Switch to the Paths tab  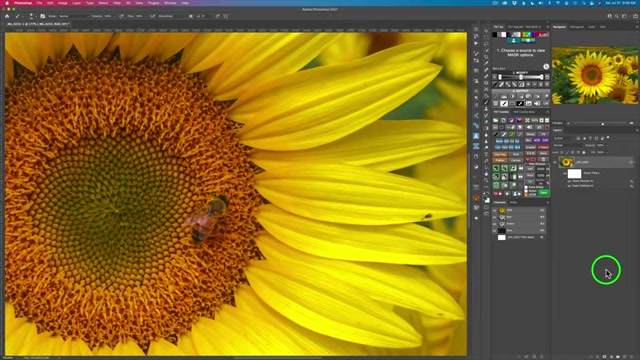coord(513,202)
